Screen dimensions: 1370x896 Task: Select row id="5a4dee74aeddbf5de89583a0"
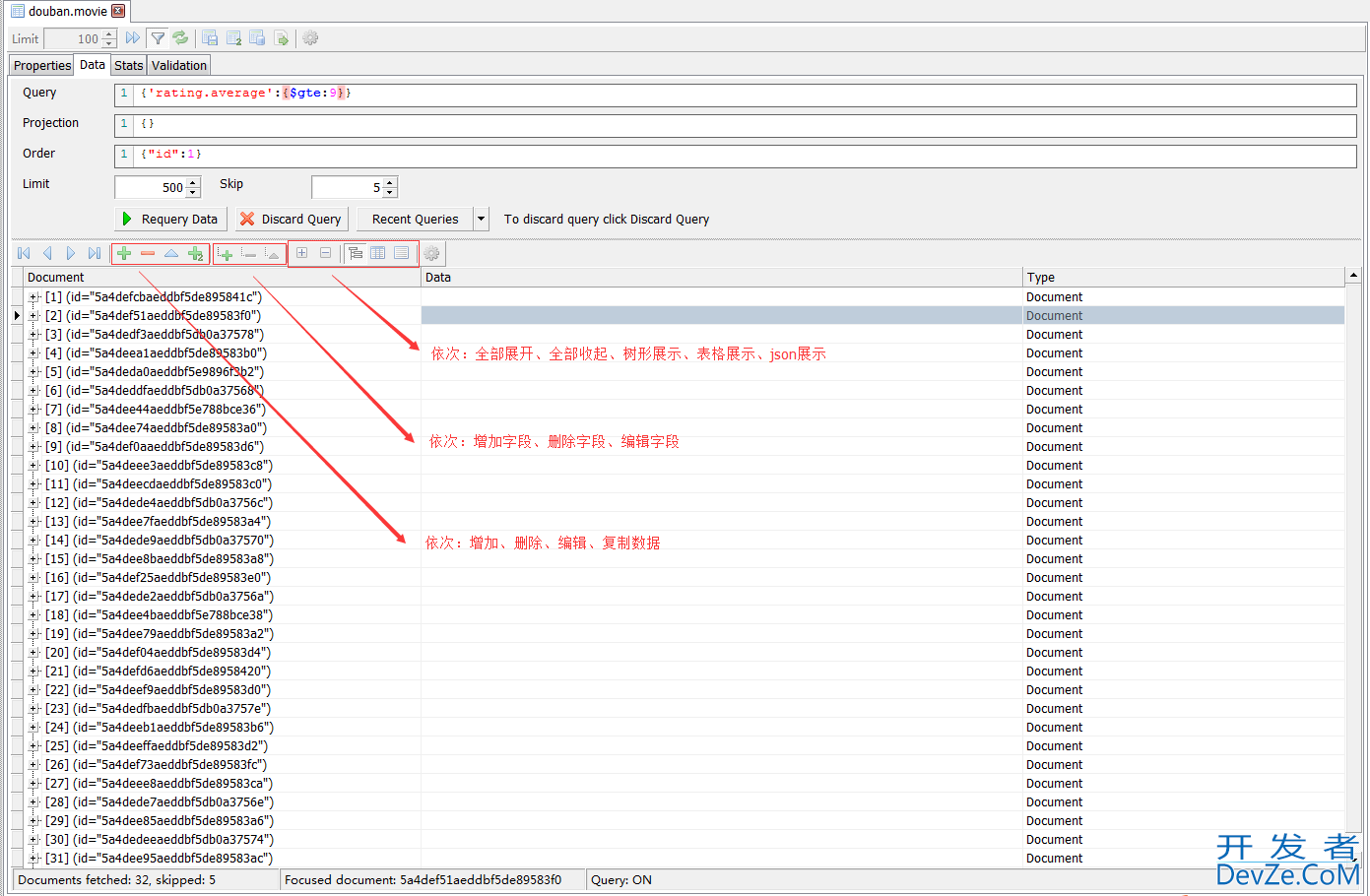[156, 427]
